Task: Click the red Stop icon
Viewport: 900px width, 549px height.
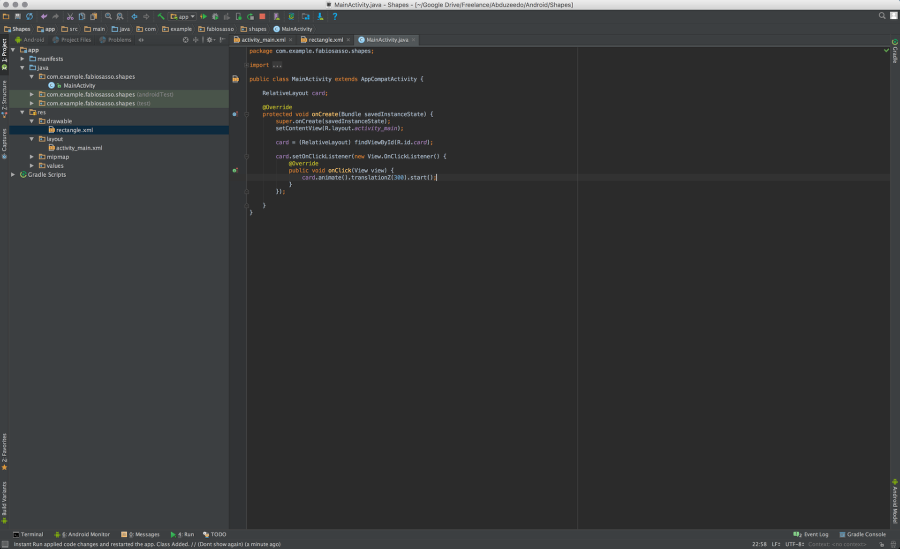Action: pyautogui.click(x=262, y=17)
